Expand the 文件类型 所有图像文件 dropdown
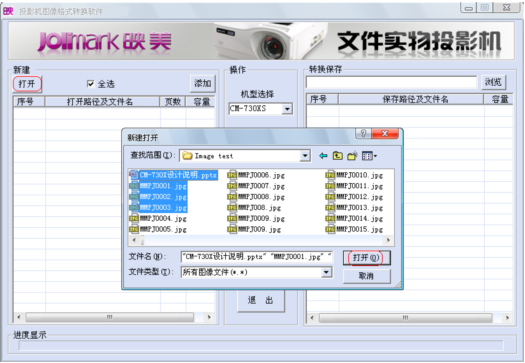 [326, 272]
